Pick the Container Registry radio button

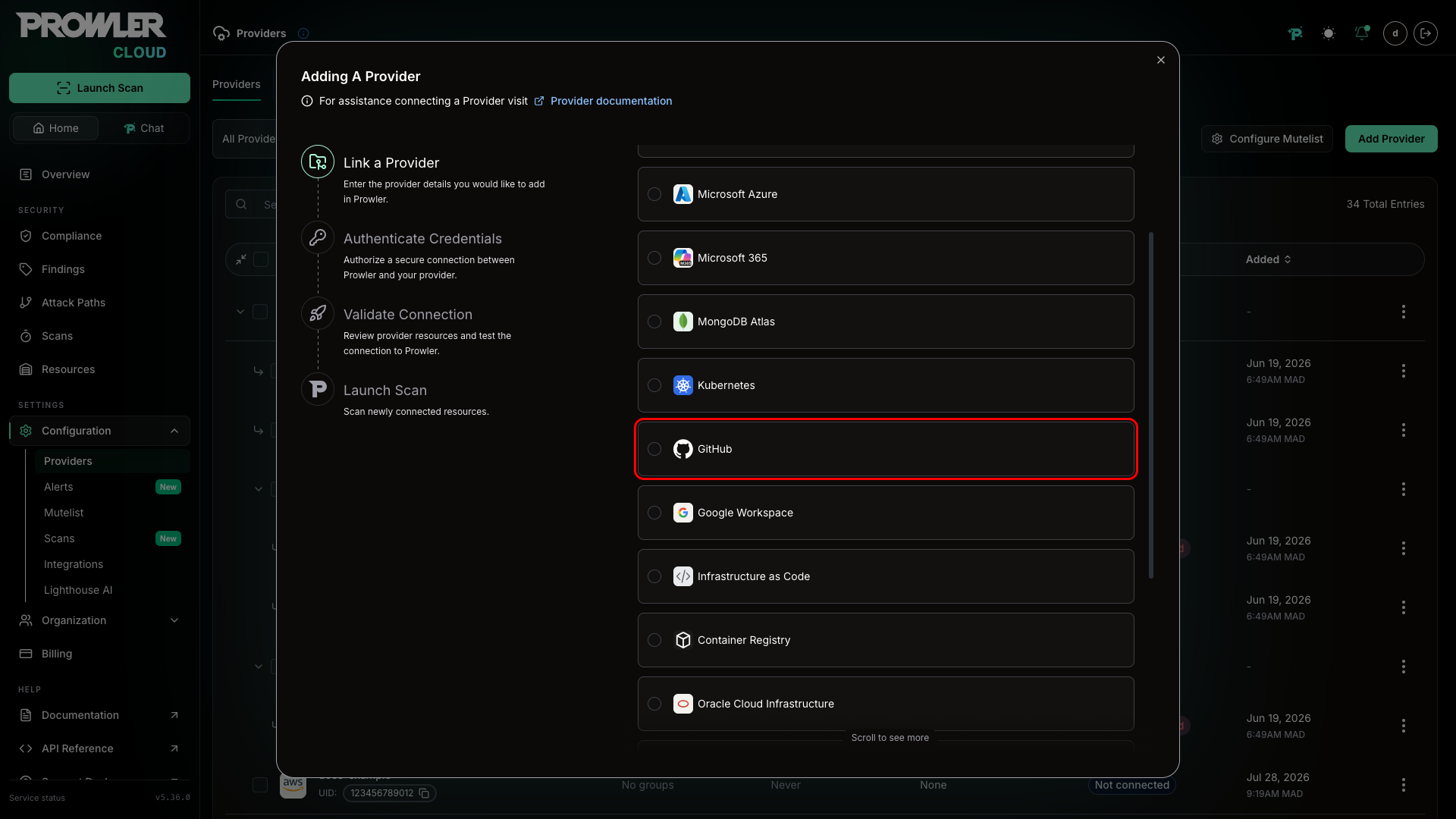(x=654, y=640)
